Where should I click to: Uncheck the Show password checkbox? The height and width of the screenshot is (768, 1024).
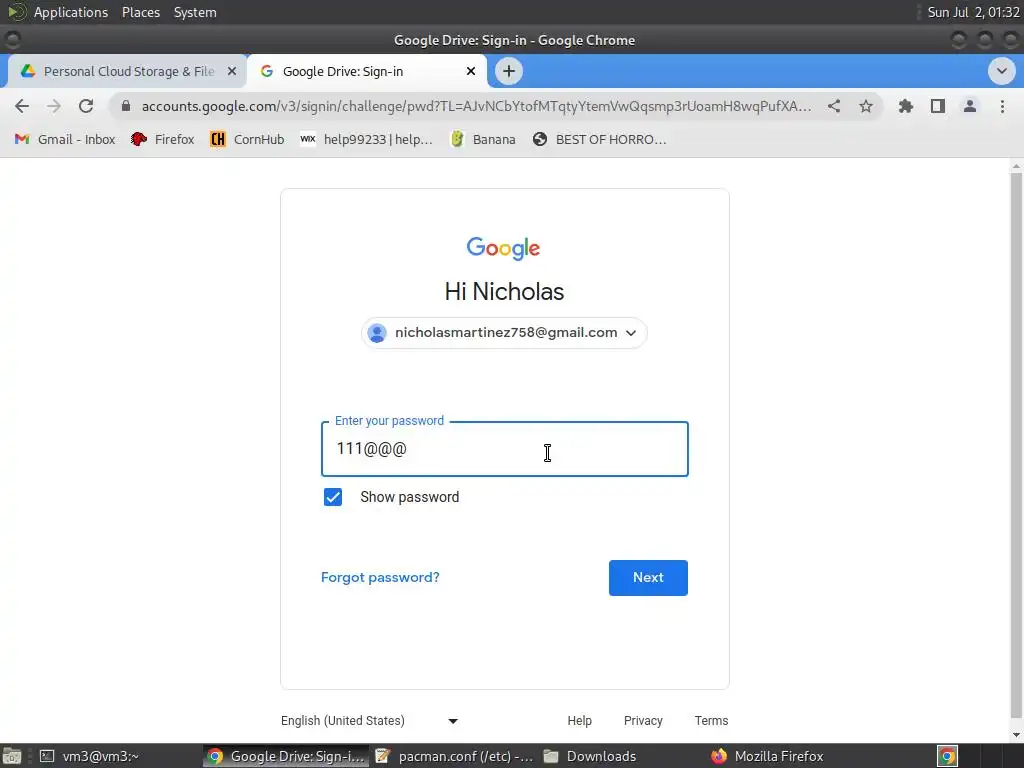(x=333, y=497)
